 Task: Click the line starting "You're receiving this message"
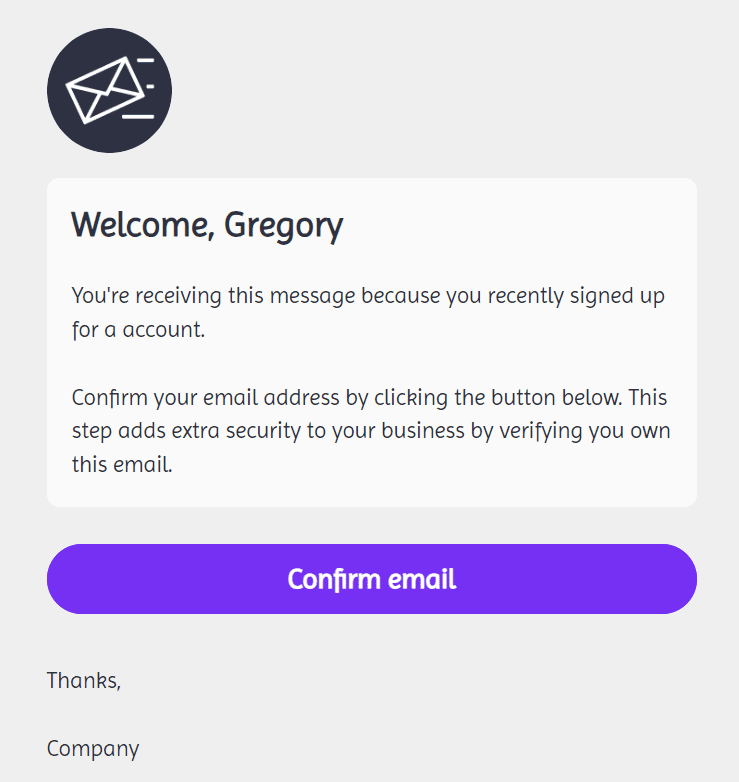click(368, 296)
